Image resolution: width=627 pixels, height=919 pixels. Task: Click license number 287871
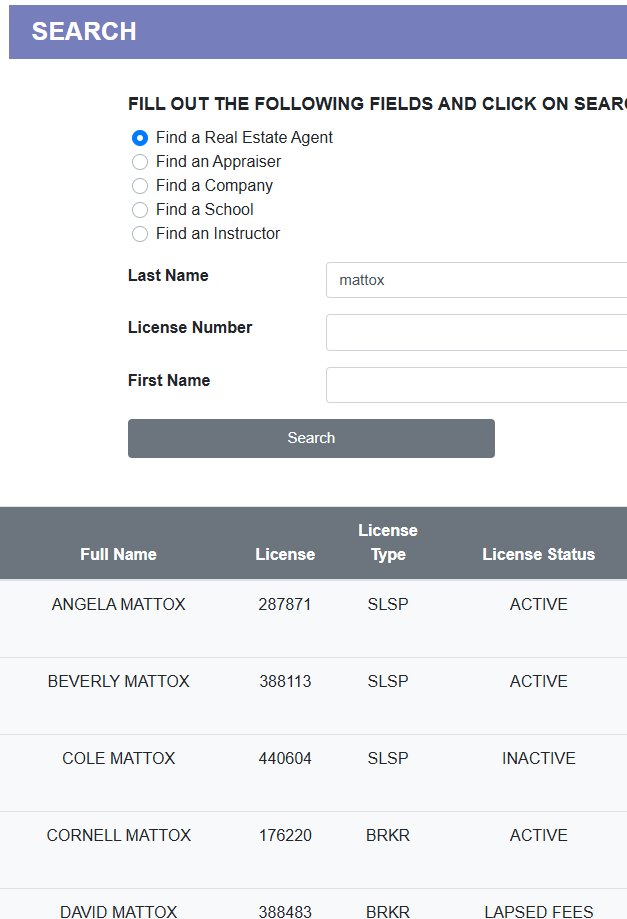click(x=285, y=604)
